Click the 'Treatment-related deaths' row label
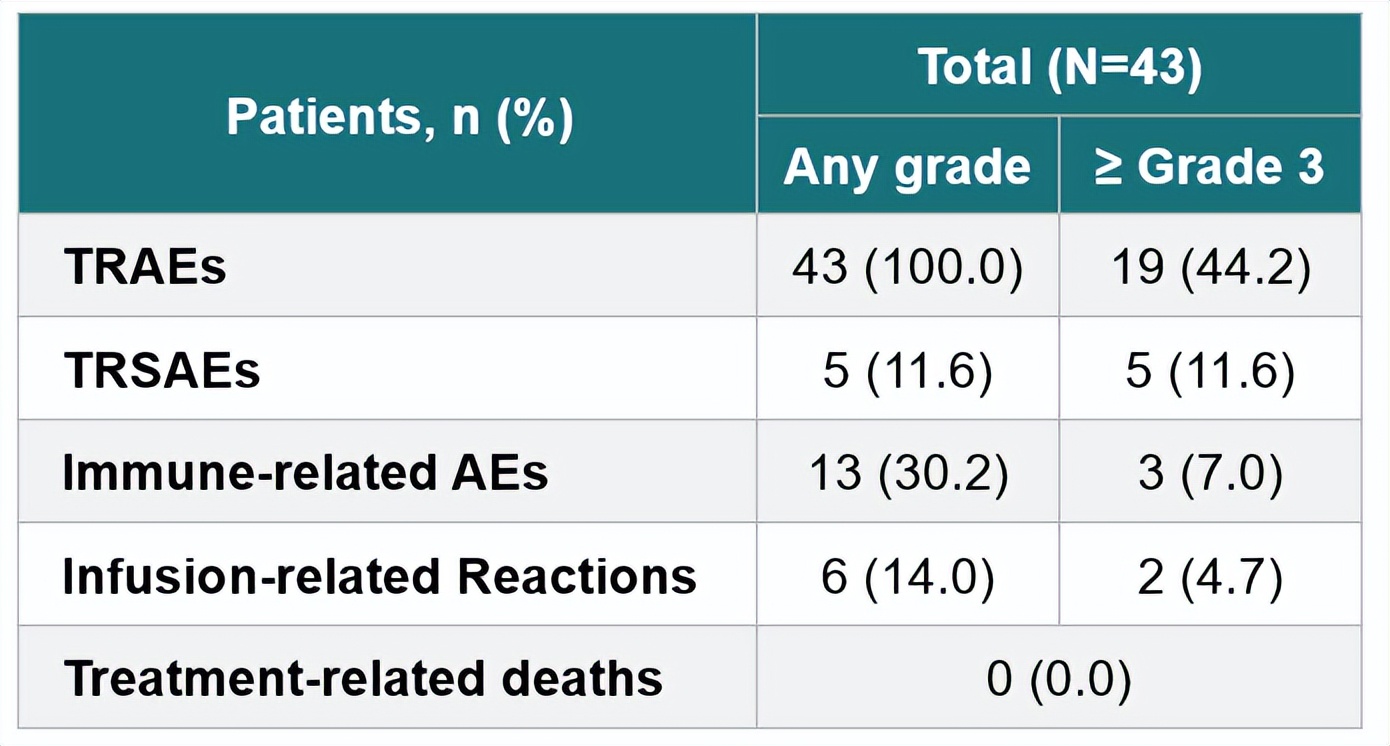 [x=363, y=679]
